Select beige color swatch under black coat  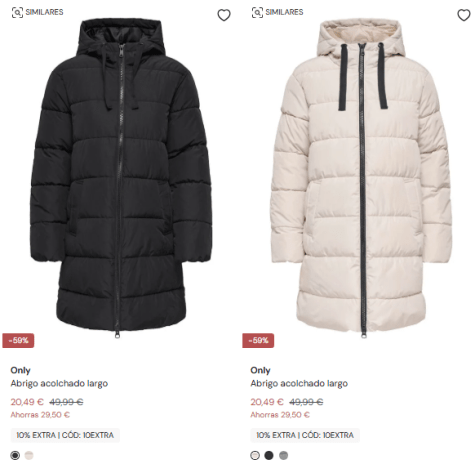point(29,455)
